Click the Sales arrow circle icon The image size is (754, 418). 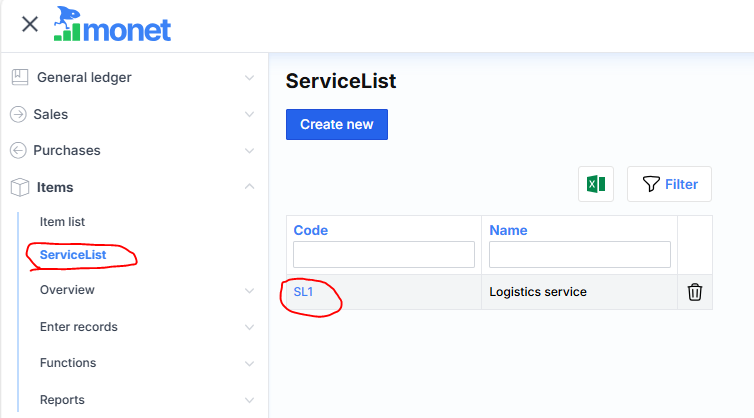pyautogui.click(x=17, y=114)
